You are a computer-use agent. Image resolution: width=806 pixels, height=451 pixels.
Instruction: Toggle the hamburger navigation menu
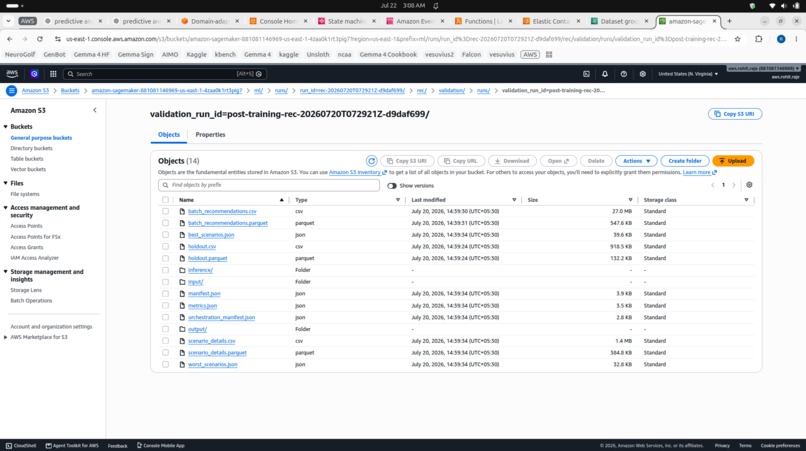pos(11,91)
